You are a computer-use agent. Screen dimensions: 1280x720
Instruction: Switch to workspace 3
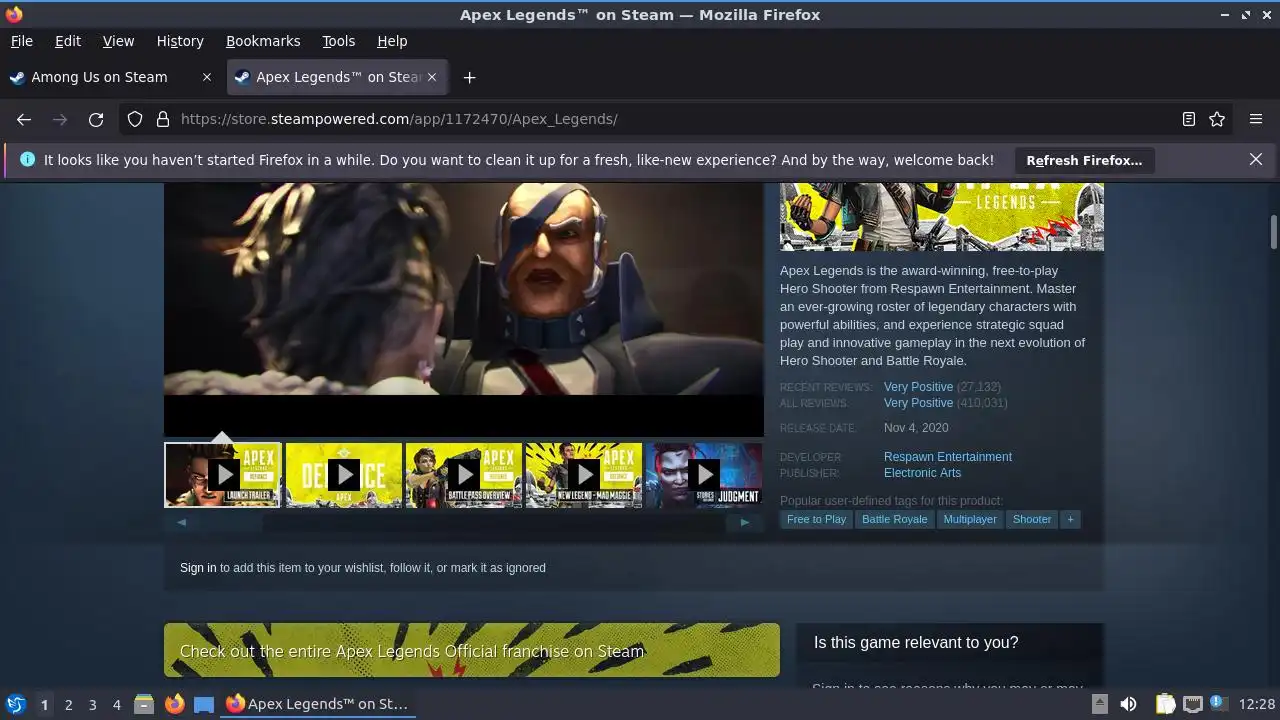click(92, 705)
